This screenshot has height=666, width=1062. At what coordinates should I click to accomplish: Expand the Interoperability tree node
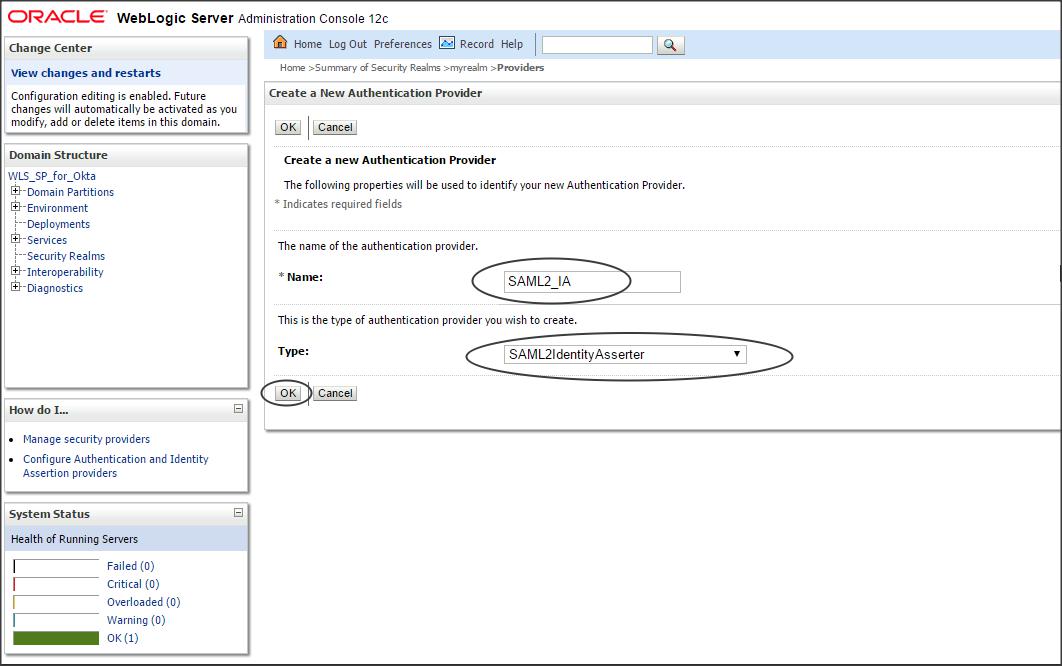[x=16, y=271]
